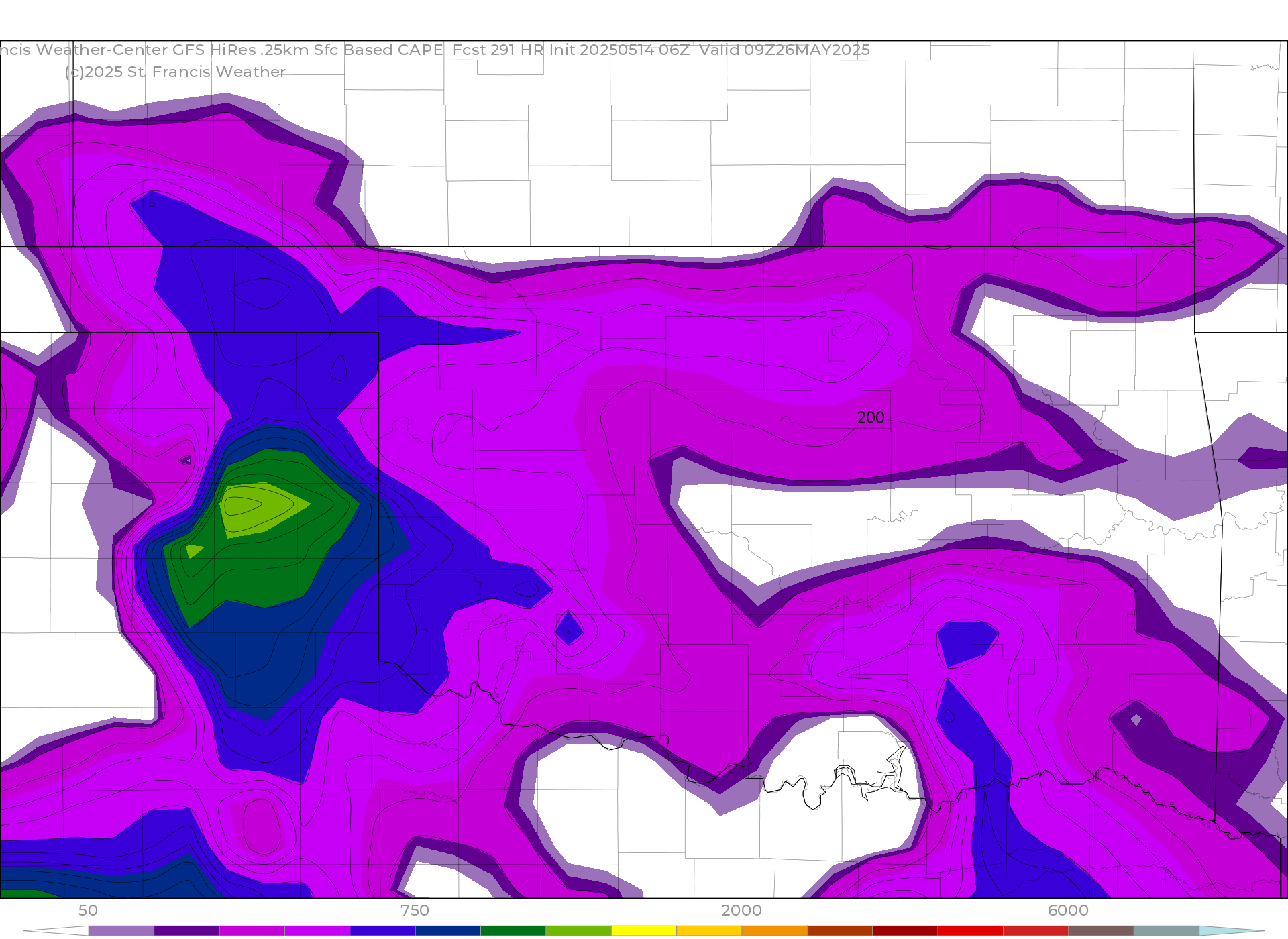Screen dimensions: 1288x939
Task: Click the small blue diamond patch on map
Action: (569, 628)
